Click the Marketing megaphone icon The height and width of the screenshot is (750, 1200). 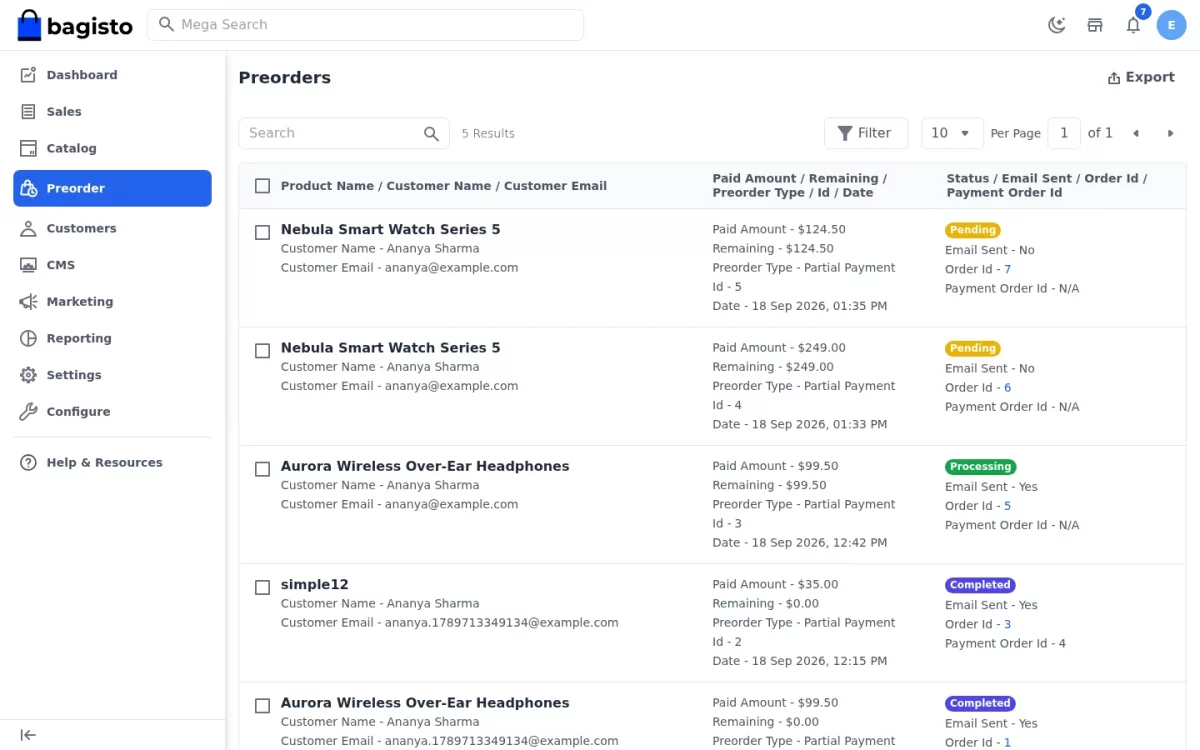[28, 302]
